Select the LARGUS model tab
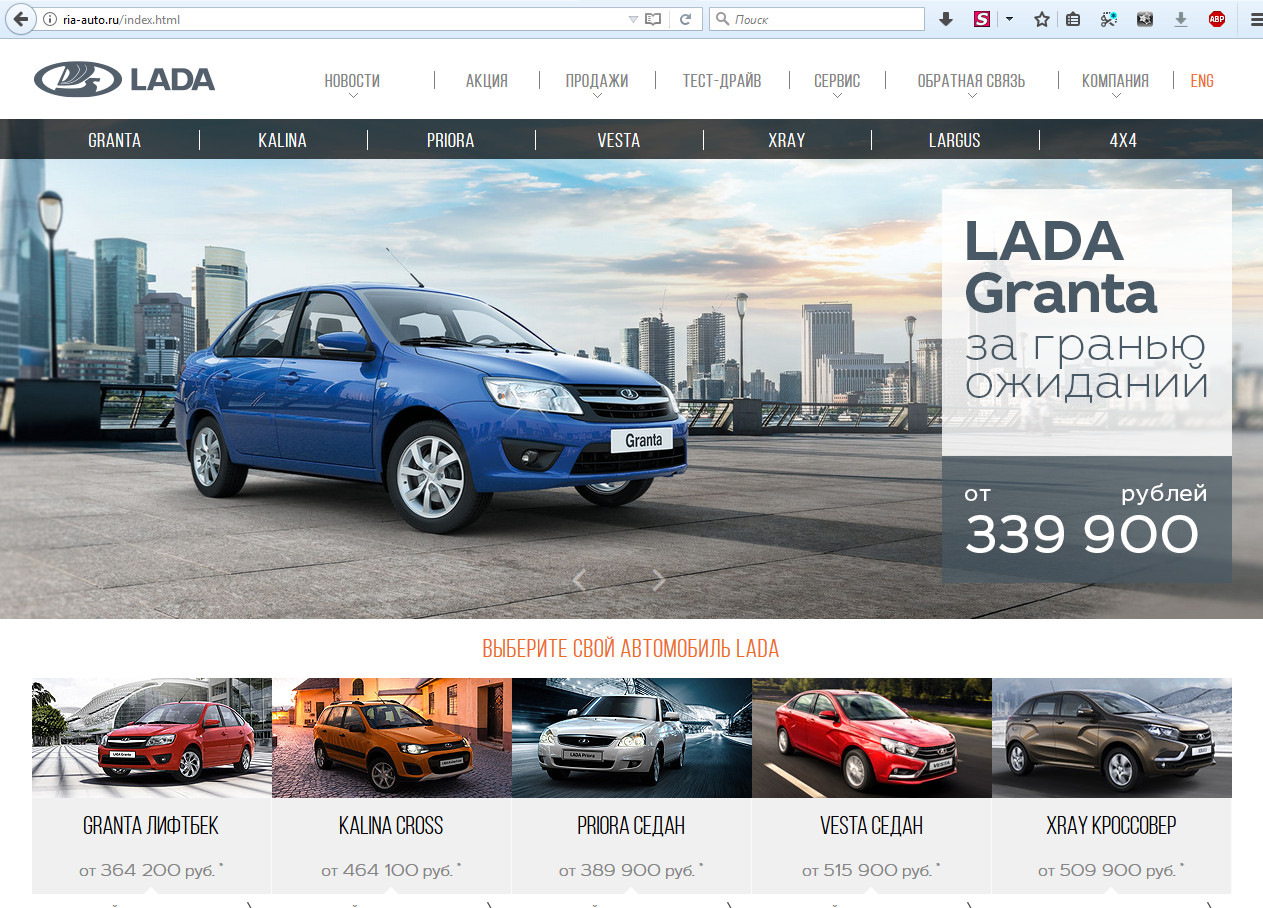 click(x=955, y=140)
